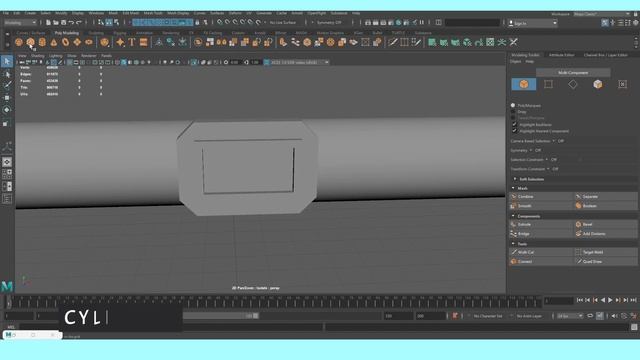
Task: Click the Combine button
Action: tap(541, 197)
